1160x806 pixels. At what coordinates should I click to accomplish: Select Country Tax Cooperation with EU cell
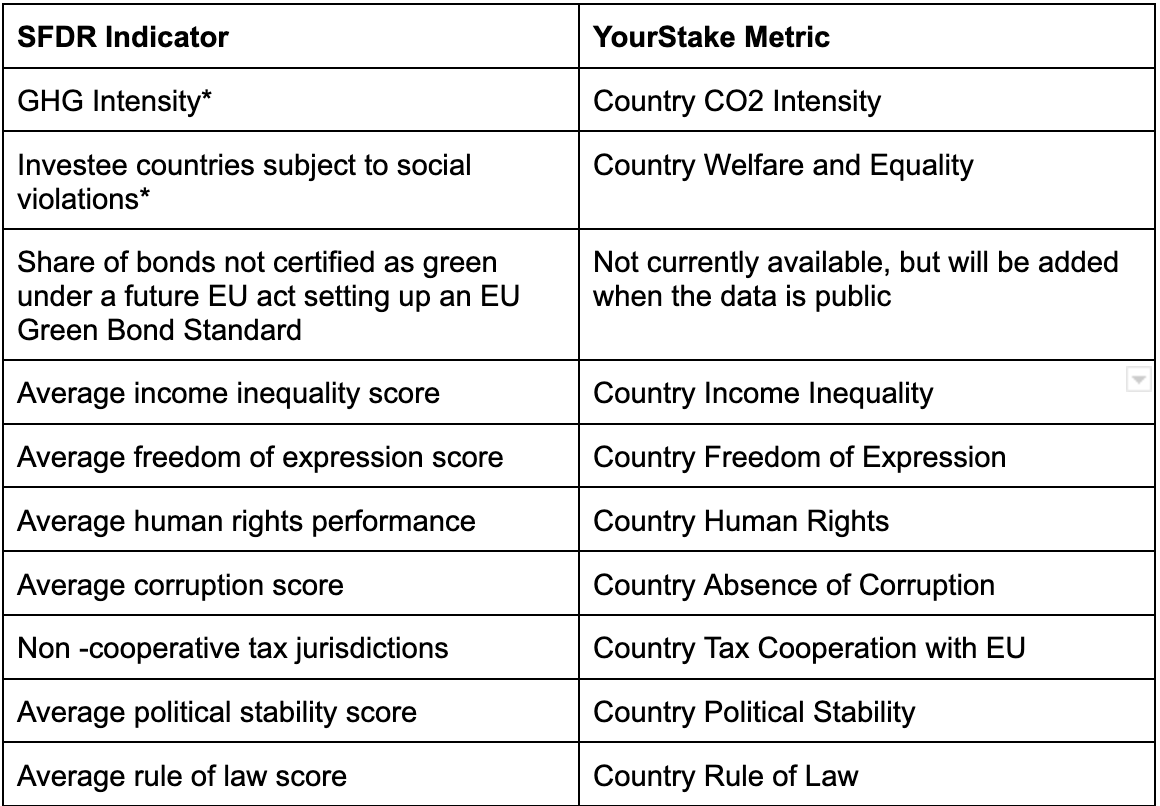coord(866,647)
